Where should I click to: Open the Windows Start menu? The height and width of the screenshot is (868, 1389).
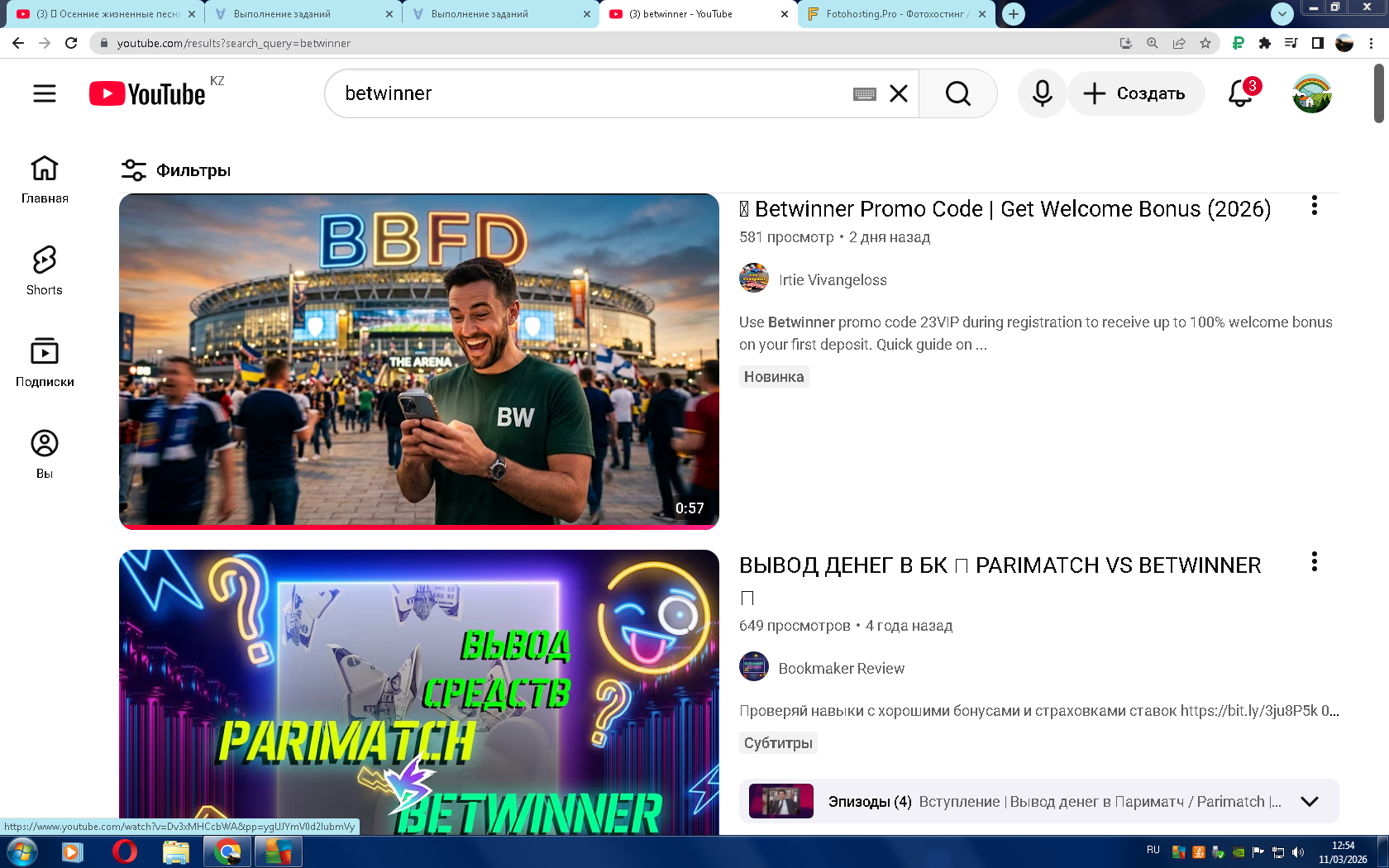pyautogui.click(x=21, y=851)
